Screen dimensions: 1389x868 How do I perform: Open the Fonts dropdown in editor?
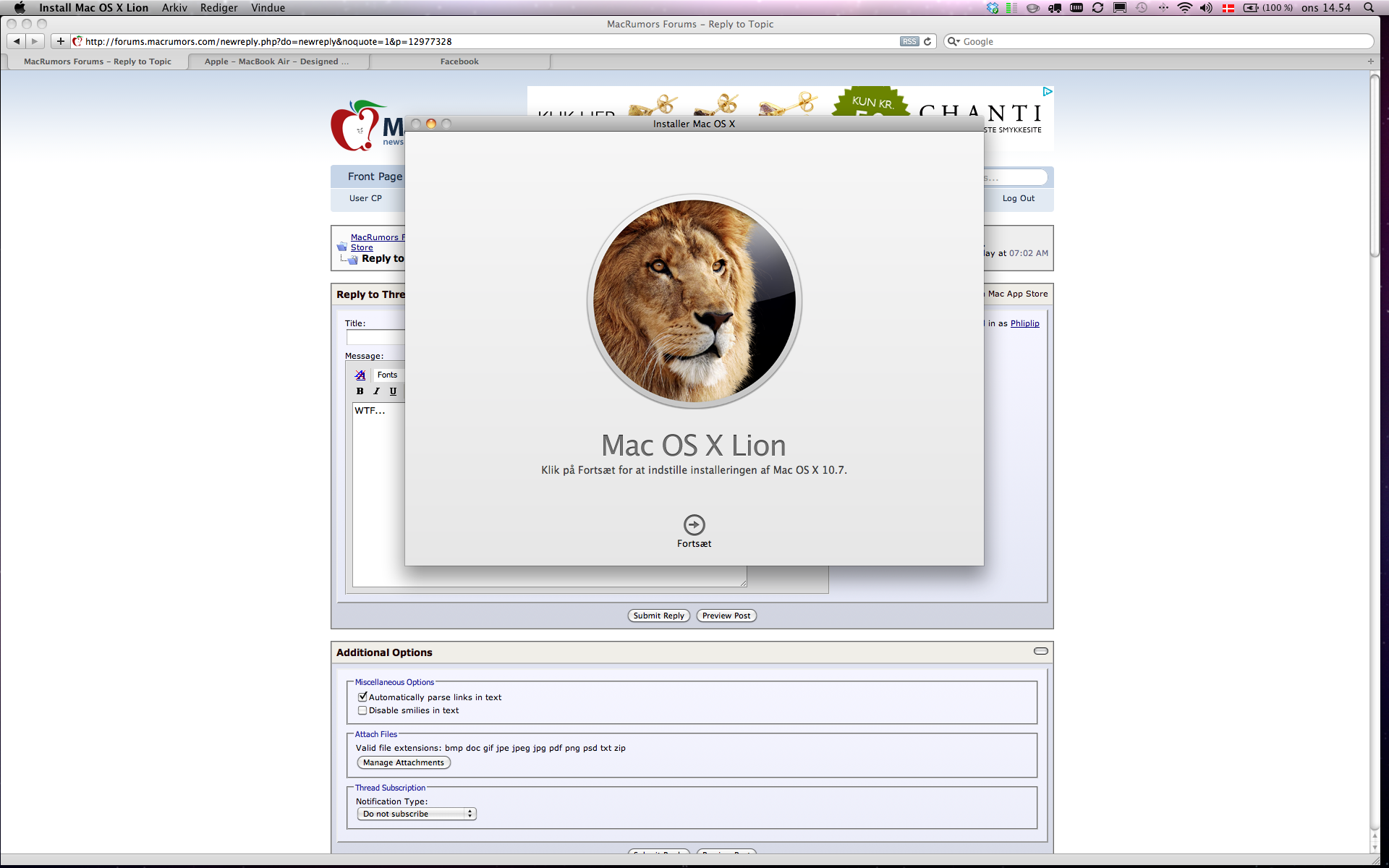pyautogui.click(x=387, y=375)
